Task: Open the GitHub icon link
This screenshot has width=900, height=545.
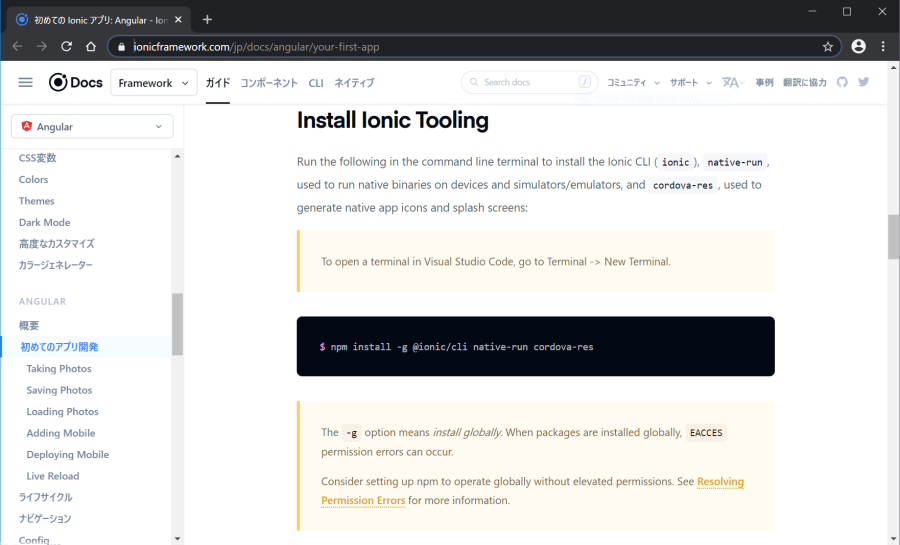Action: pyautogui.click(x=842, y=82)
